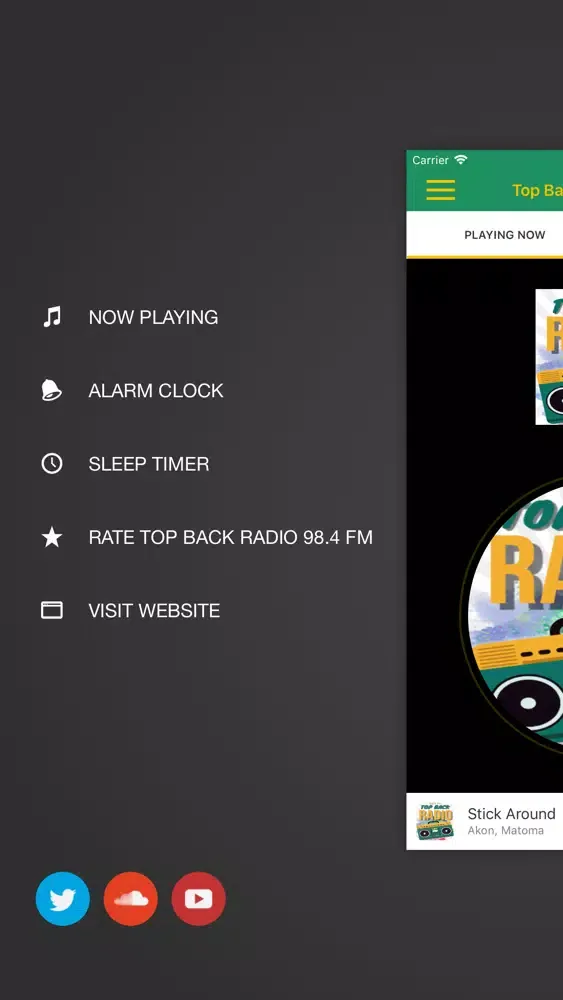The height and width of the screenshot is (1000, 563).
Task: Tap the Akon, Matoma artist text
Action: [506, 830]
